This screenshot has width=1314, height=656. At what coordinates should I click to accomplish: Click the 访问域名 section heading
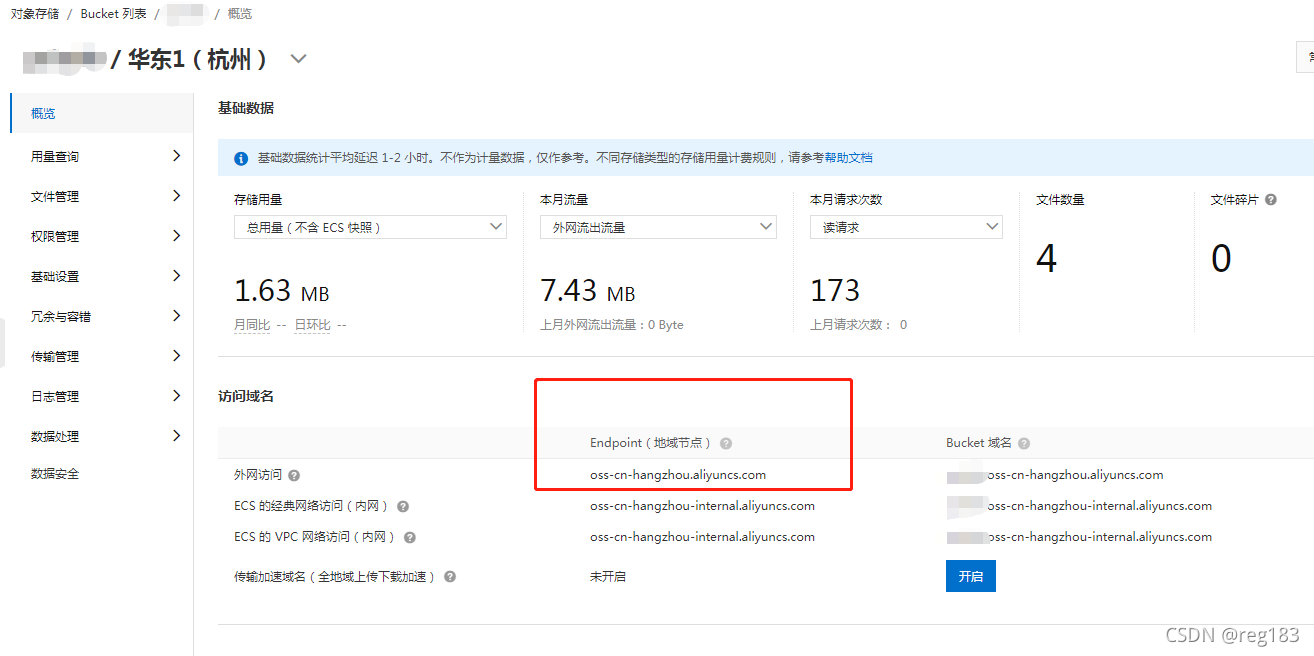246,396
